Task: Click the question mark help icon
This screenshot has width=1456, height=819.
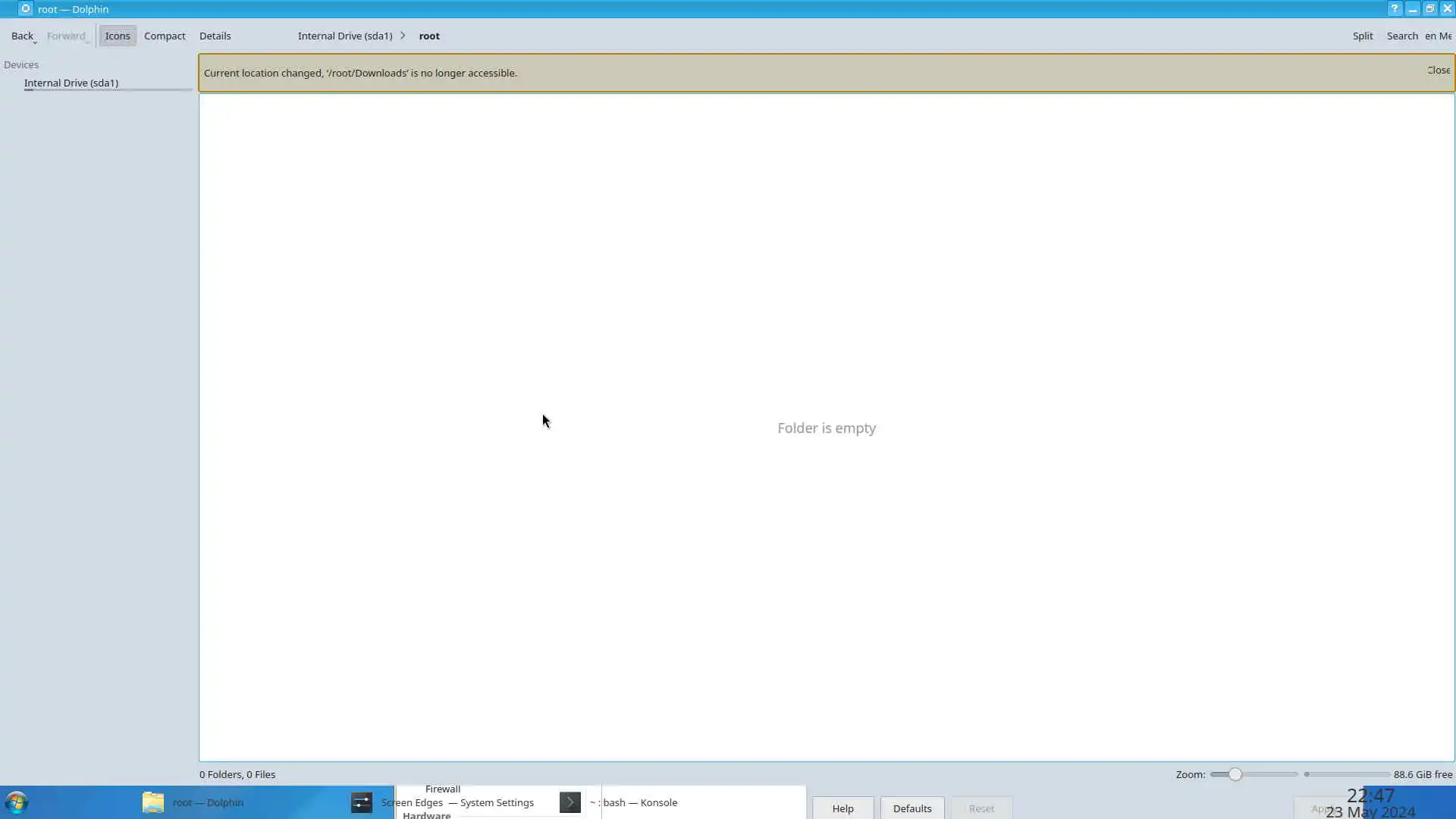Action: [1394, 9]
